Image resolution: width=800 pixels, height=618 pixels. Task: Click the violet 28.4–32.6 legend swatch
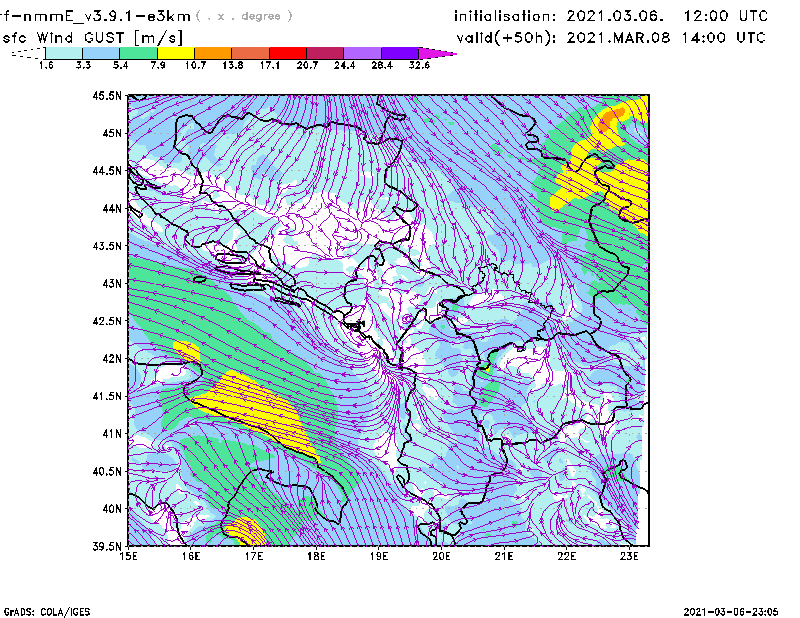[400, 53]
